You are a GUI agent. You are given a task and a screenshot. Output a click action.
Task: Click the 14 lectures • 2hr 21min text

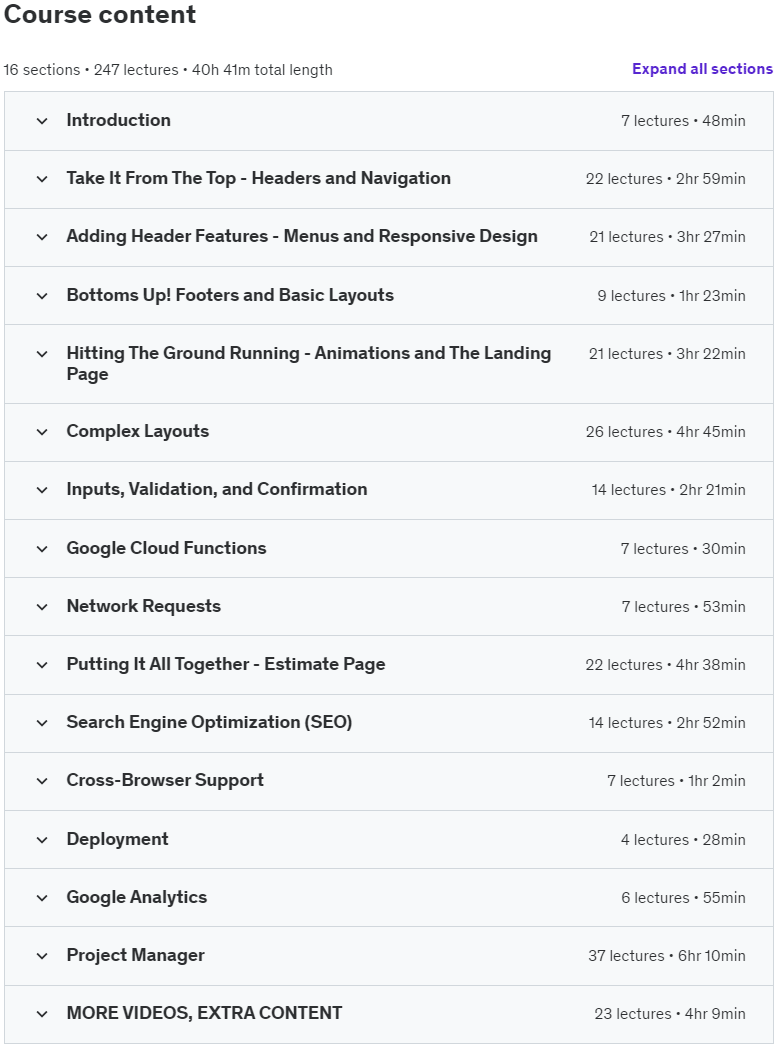[x=668, y=490]
